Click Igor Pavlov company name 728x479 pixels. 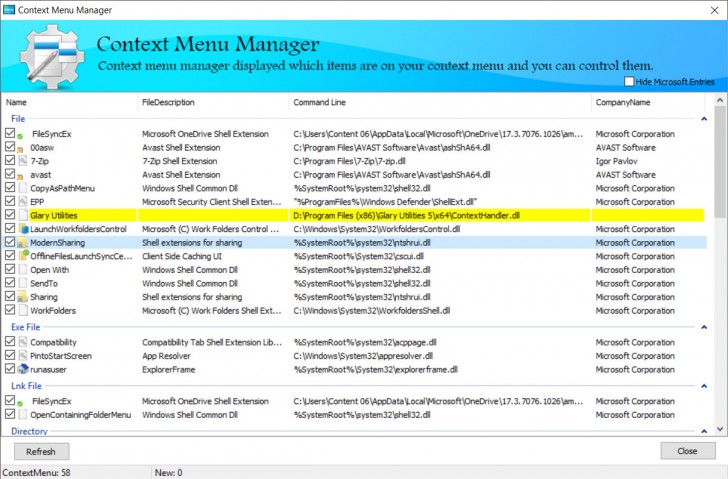pyautogui.click(x=617, y=161)
